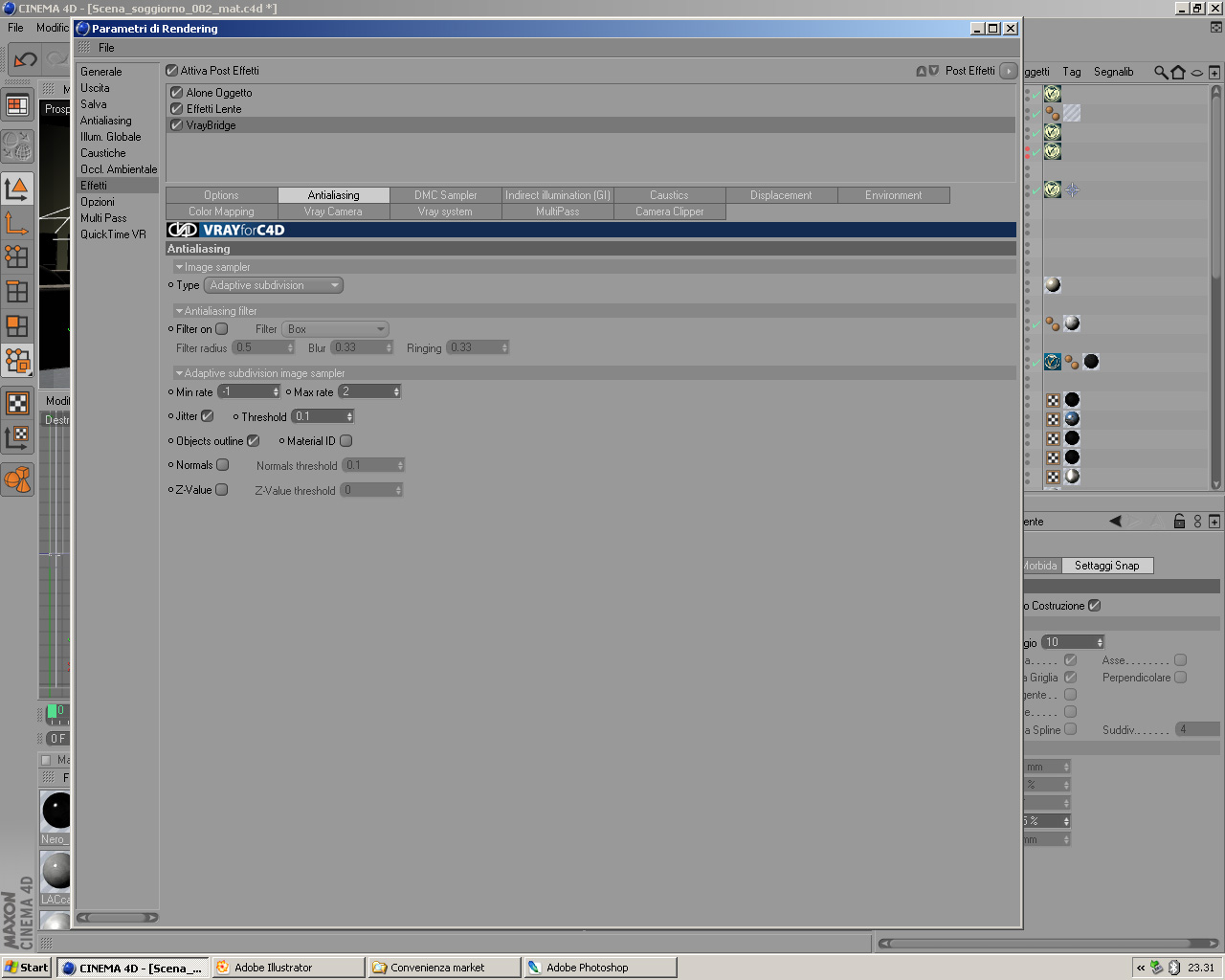Expand hidden tray icons with the chevron
The image size is (1225, 980).
1140,968
